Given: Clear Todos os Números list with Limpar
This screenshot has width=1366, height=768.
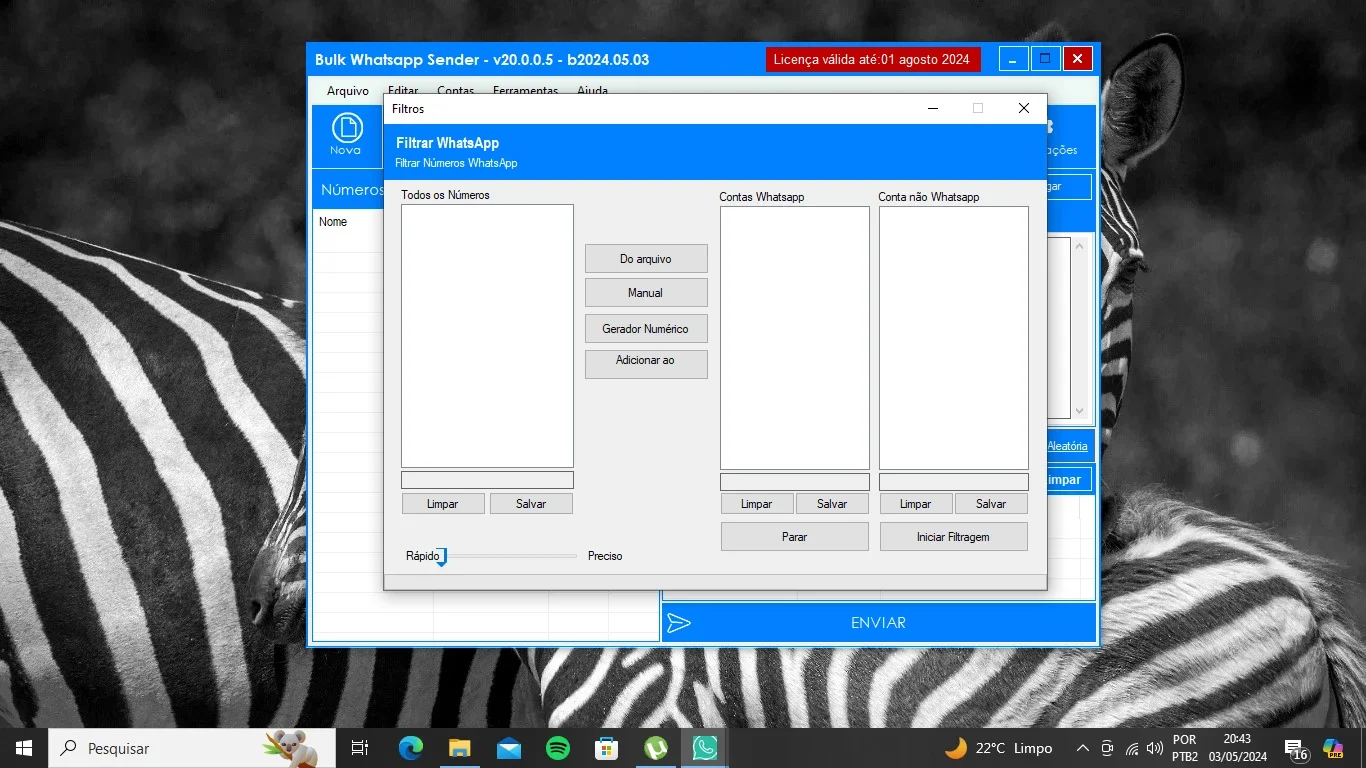Looking at the screenshot, I should tap(443, 504).
